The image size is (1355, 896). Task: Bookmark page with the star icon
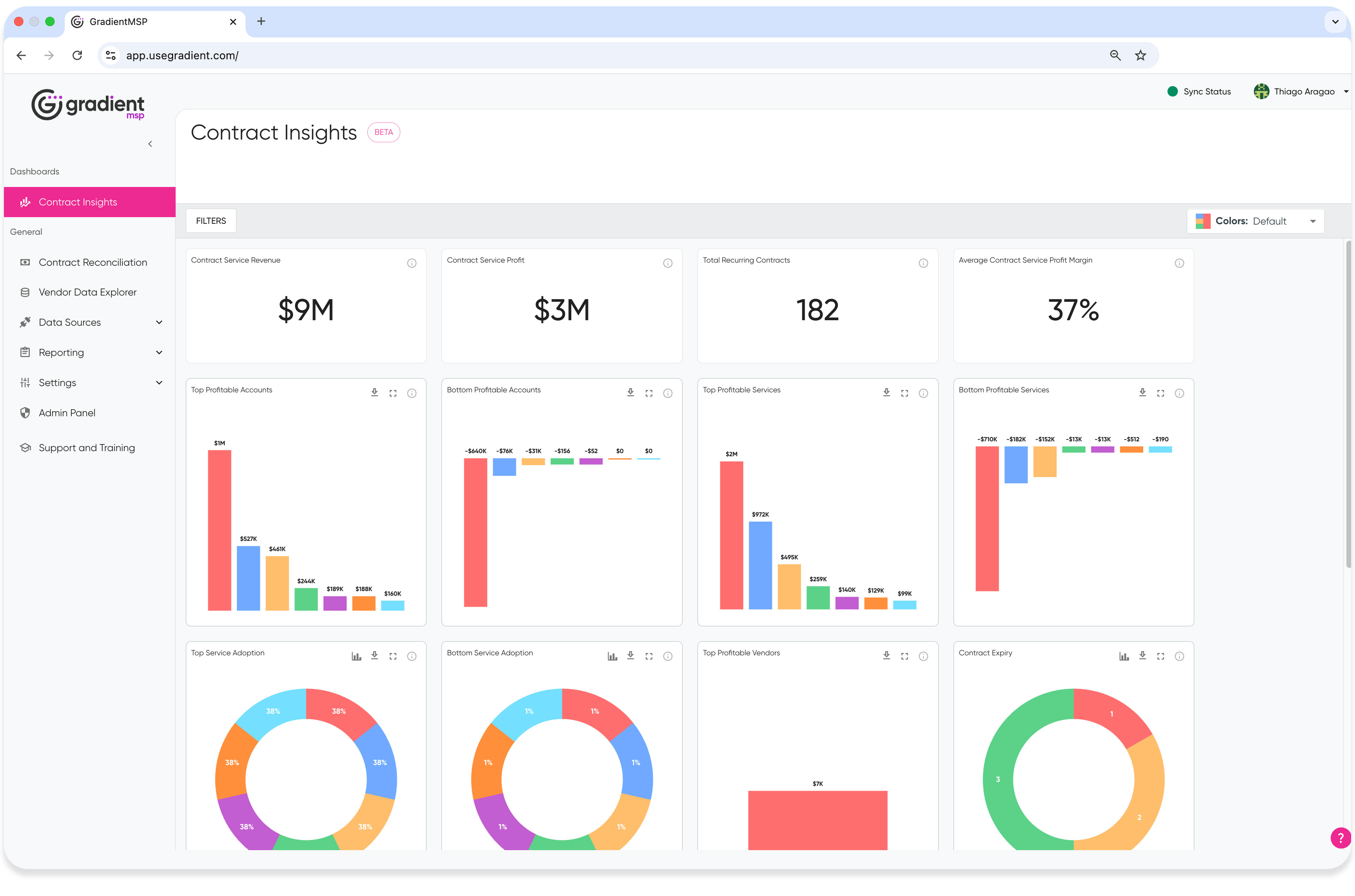(x=1140, y=55)
